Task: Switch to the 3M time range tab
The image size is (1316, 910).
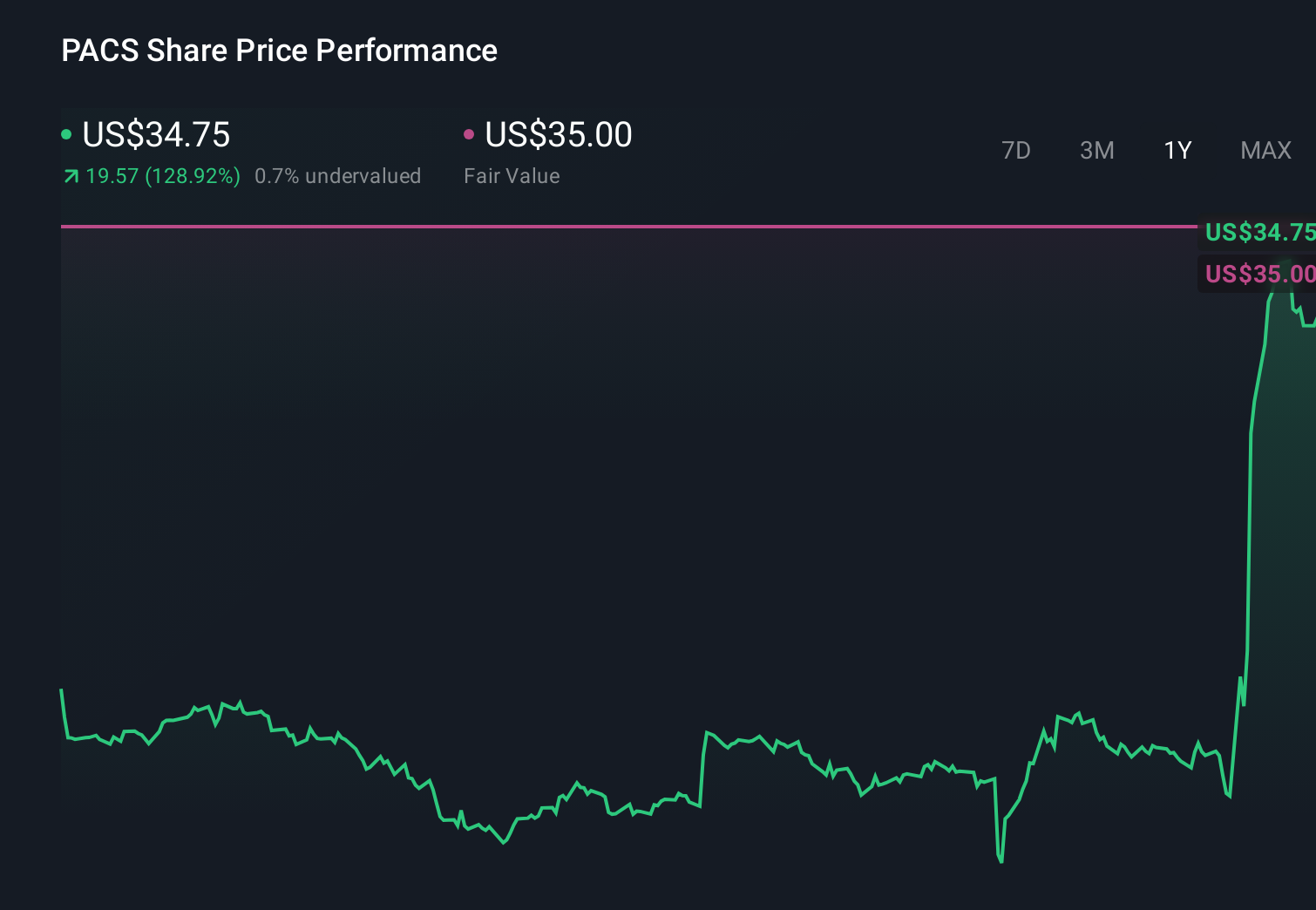Action: 1096,150
